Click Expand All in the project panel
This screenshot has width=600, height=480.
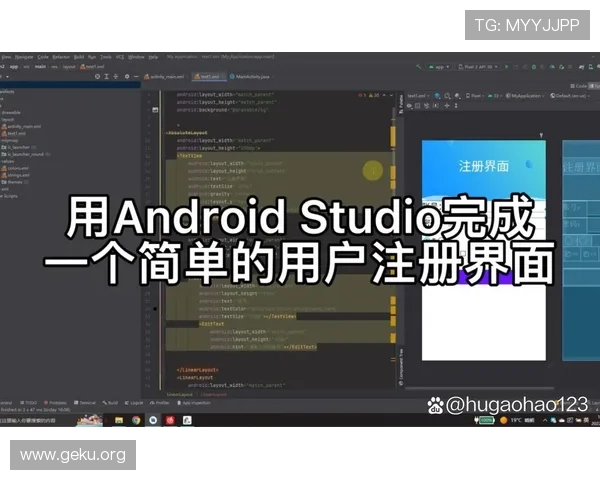click(107, 77)
